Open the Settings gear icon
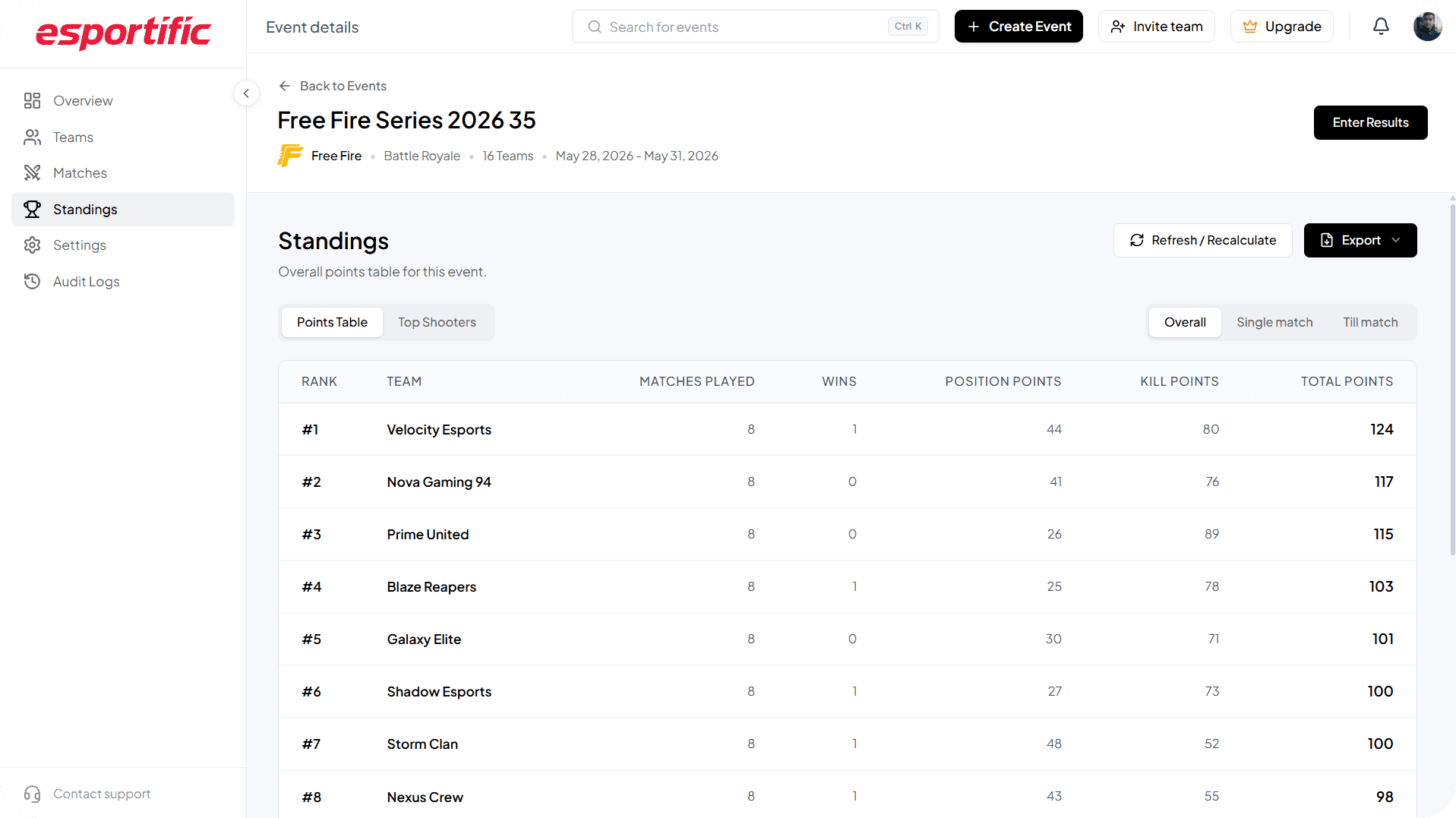Screen dimensions: 1456x818 [x=32, y=245]
